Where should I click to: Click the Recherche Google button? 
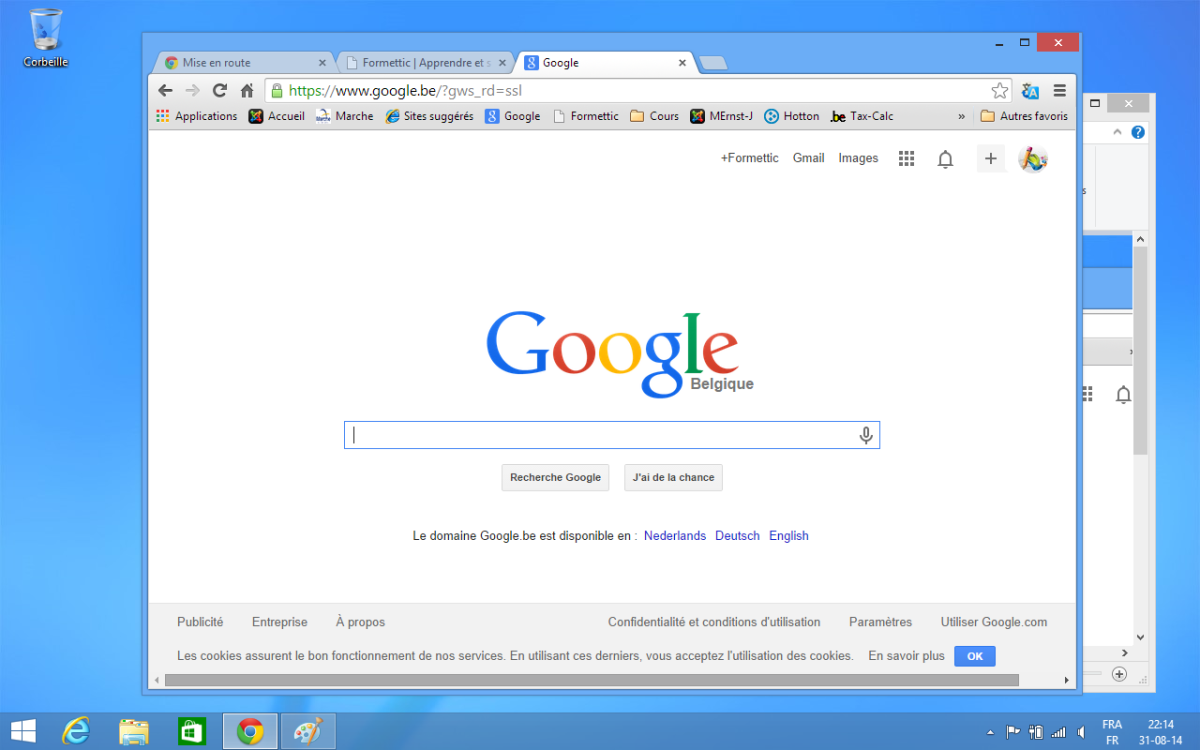pyautogui.click(x=555, y=478)
